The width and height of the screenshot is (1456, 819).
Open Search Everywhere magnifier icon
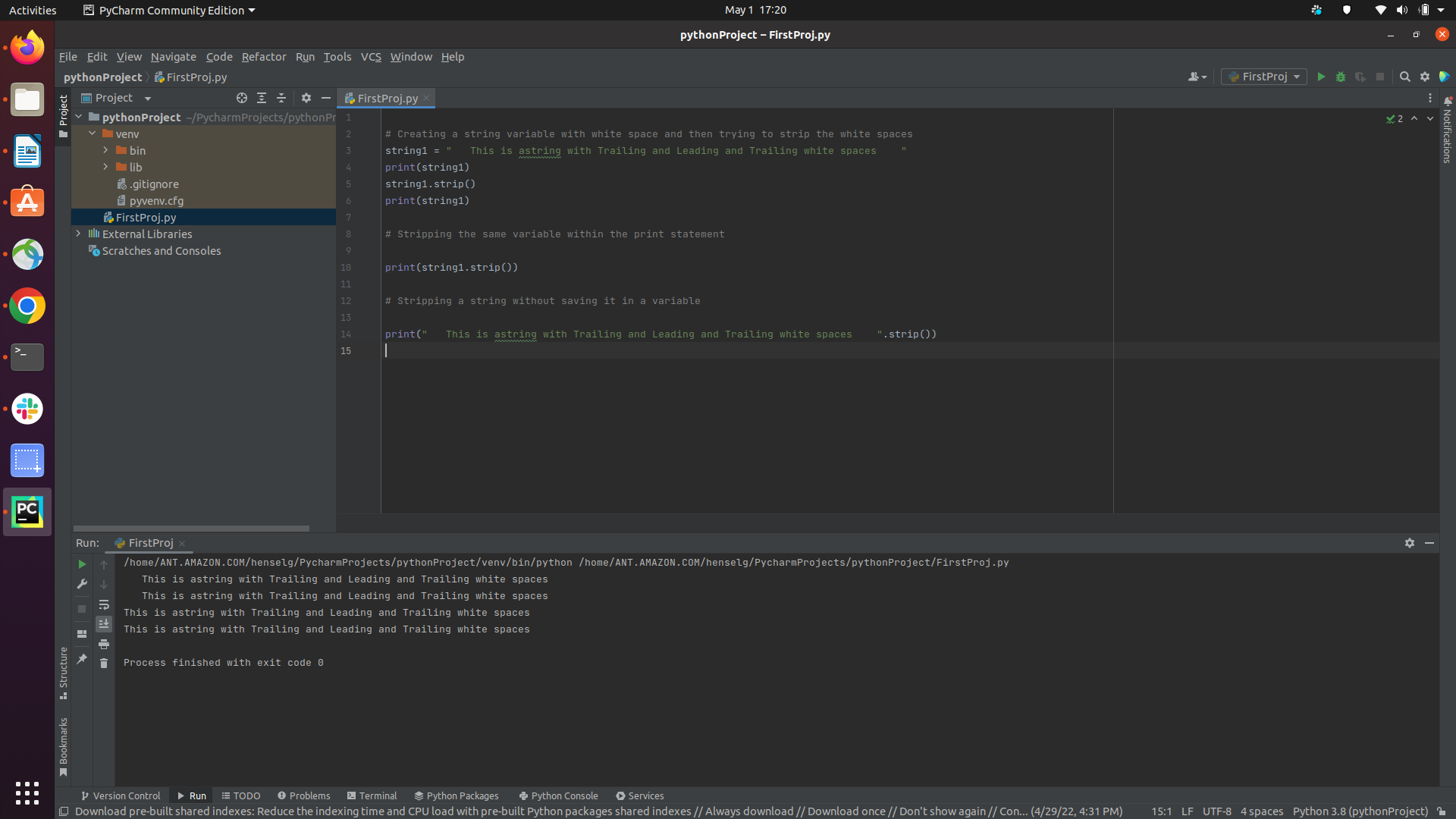[x=1404, y=77]
